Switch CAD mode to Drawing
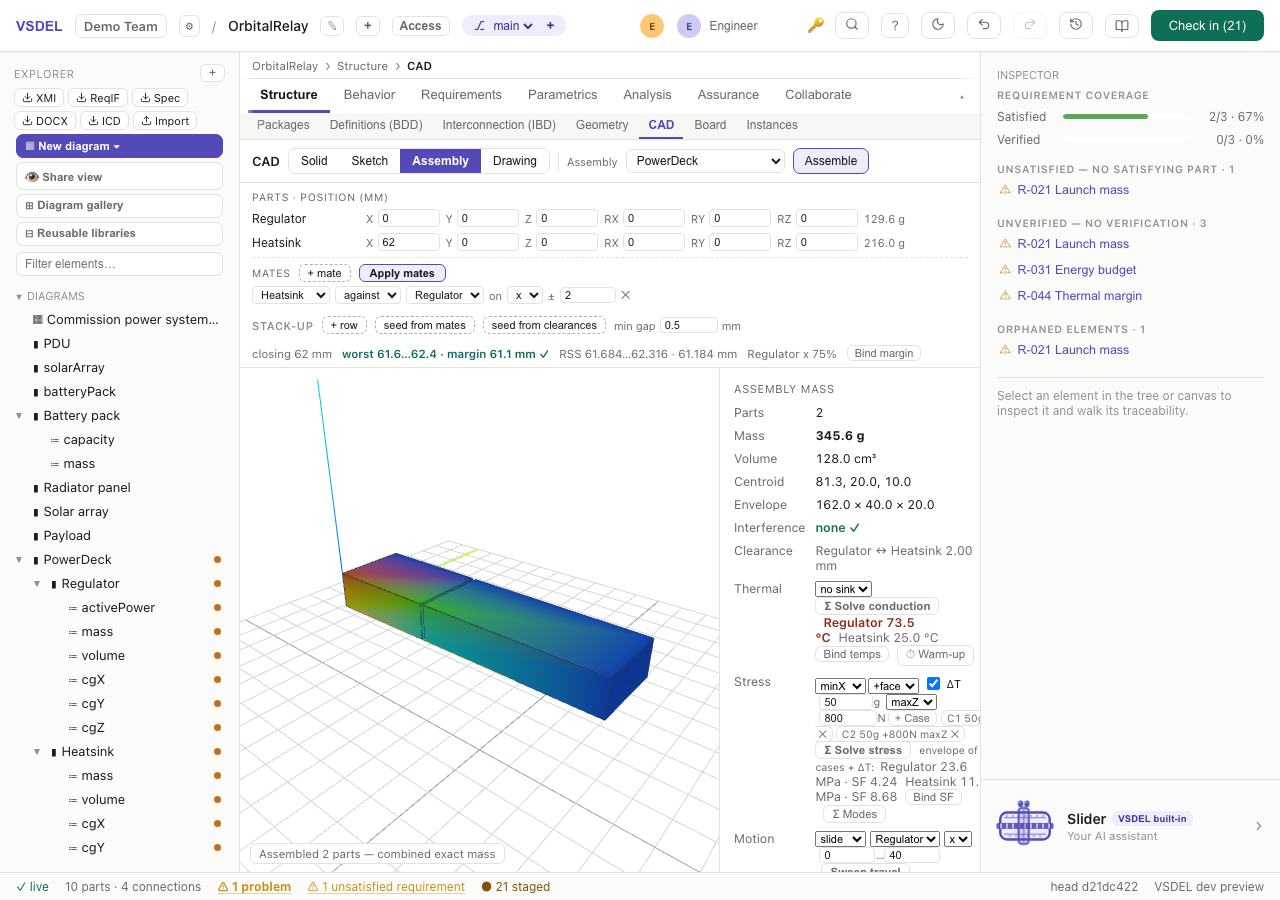Viewport: 1280px width, 900px height. click(515, 161)
